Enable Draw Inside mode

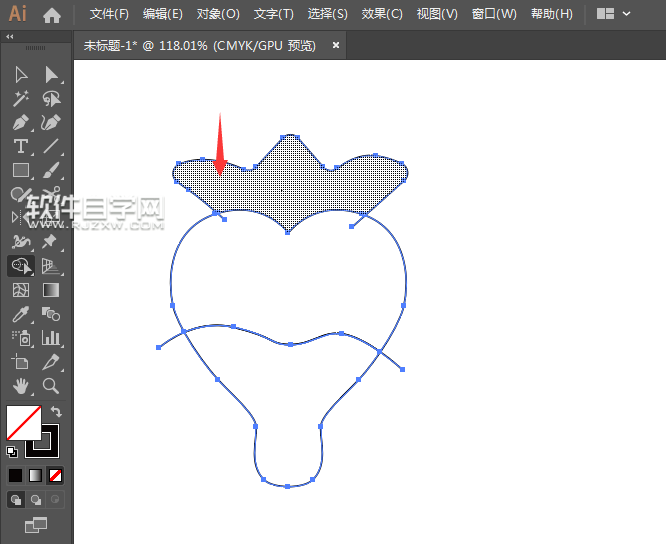tap(55, 500)
